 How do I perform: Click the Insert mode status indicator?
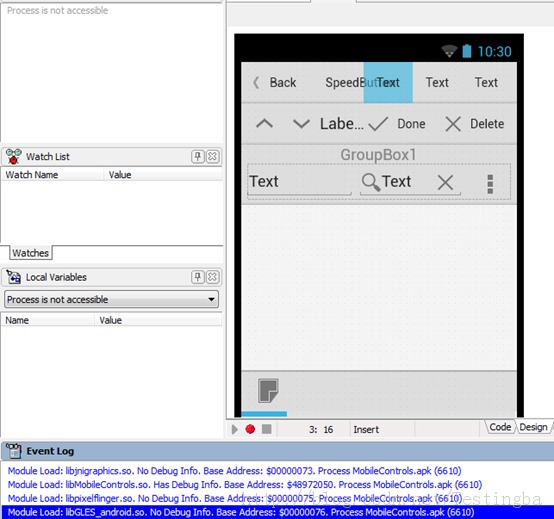[366, 429]
